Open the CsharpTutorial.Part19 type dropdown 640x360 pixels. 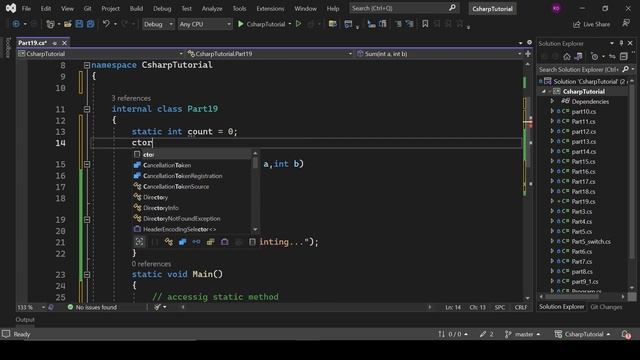[x=269, y=54]
